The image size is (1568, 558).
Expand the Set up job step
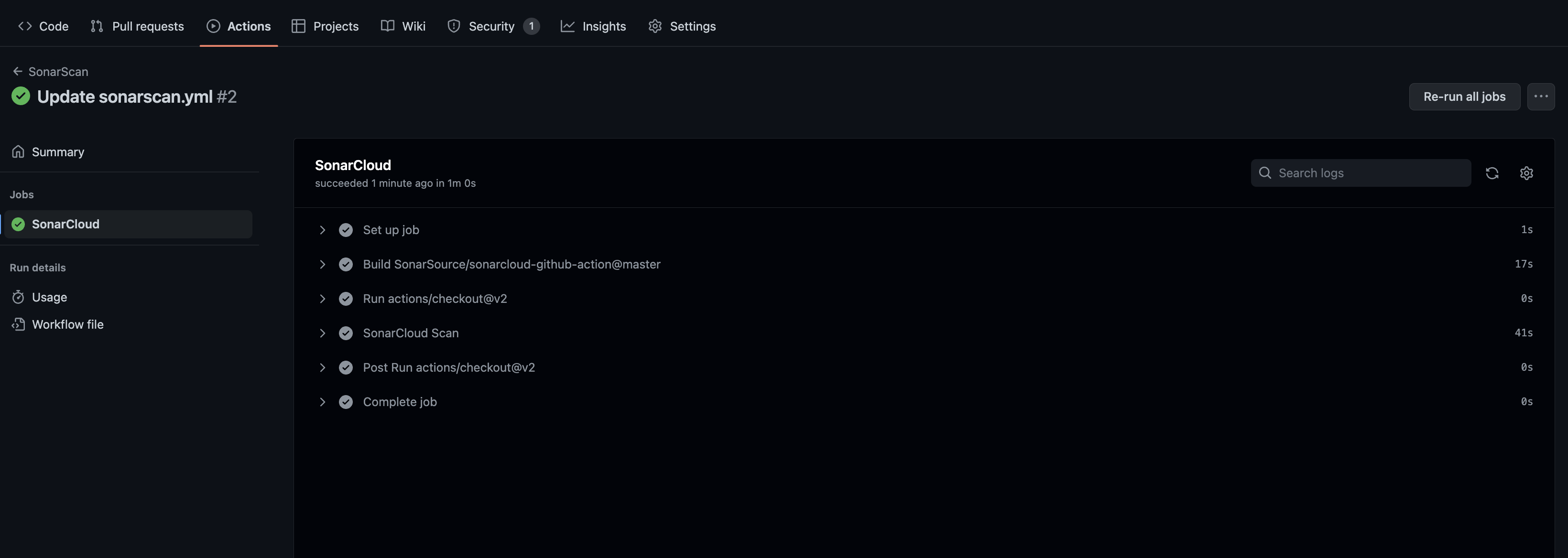click(x=323, y=230)
